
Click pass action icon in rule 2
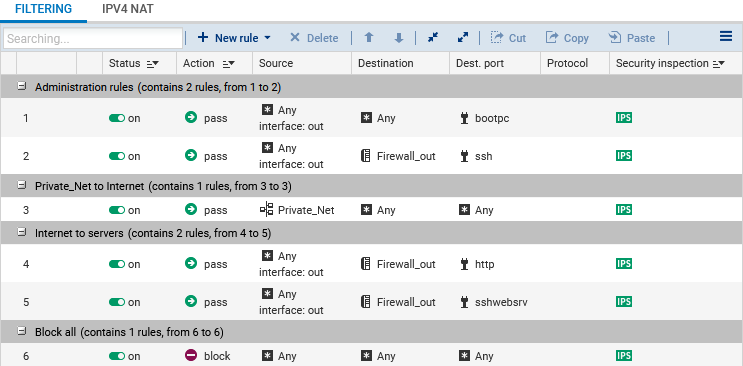pos(190,155)
